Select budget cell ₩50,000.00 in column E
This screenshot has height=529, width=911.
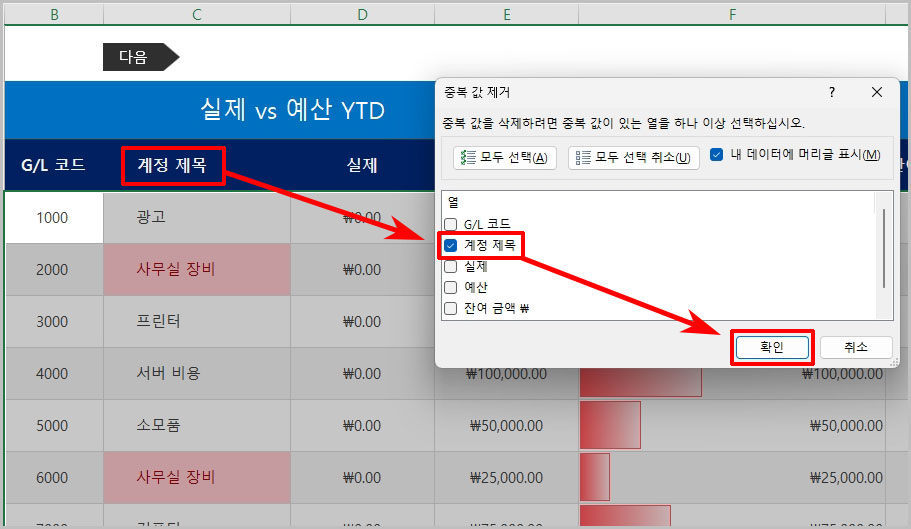tap(507, 425)
